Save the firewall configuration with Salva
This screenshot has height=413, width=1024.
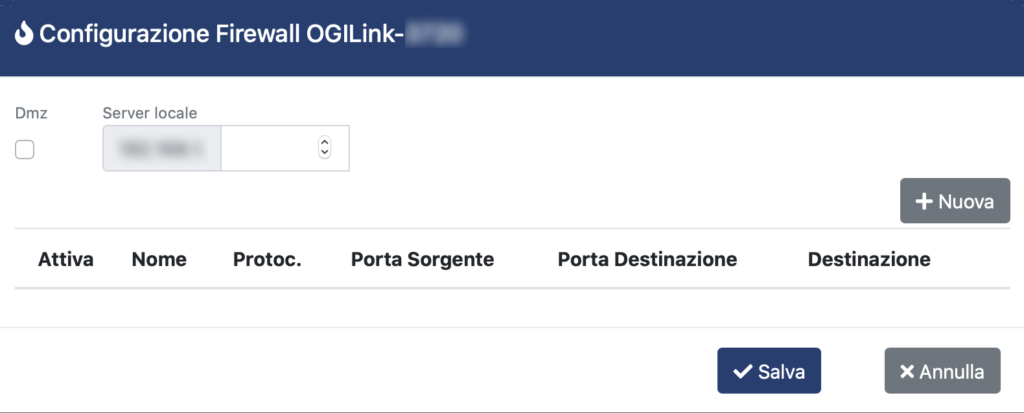(769, 371)
